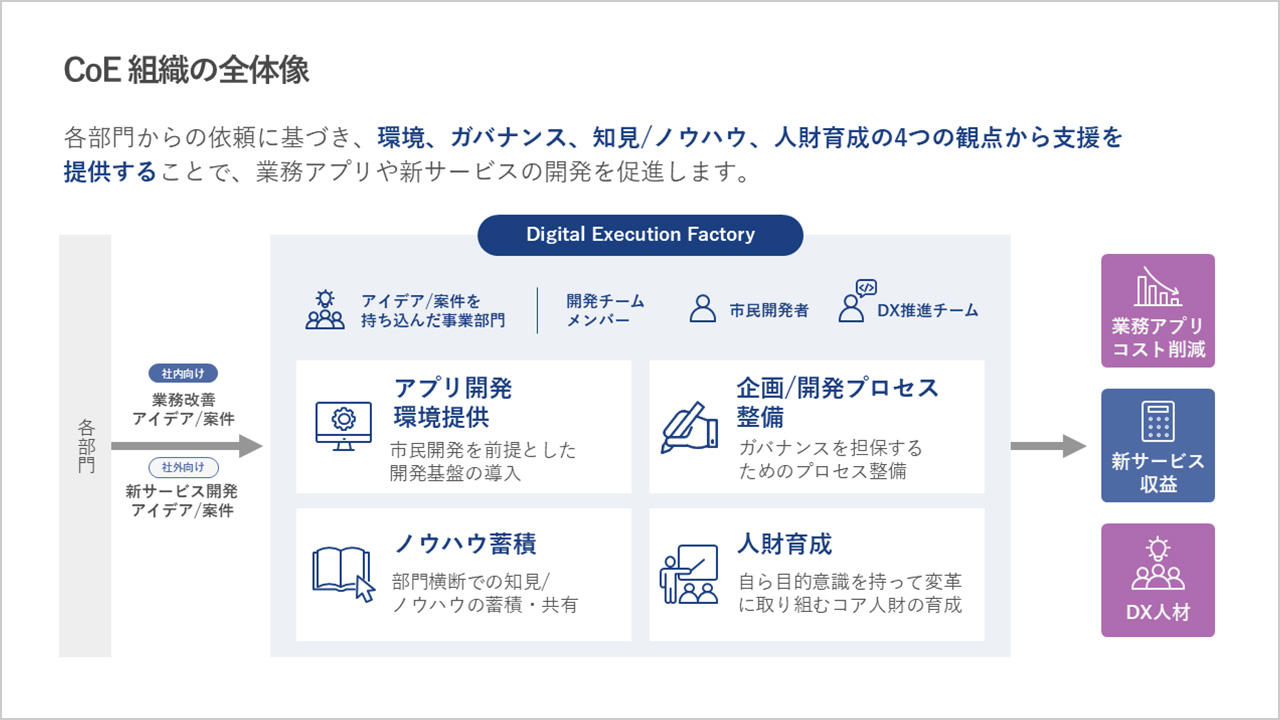Select the hand writing pen icon

(690, 427)
